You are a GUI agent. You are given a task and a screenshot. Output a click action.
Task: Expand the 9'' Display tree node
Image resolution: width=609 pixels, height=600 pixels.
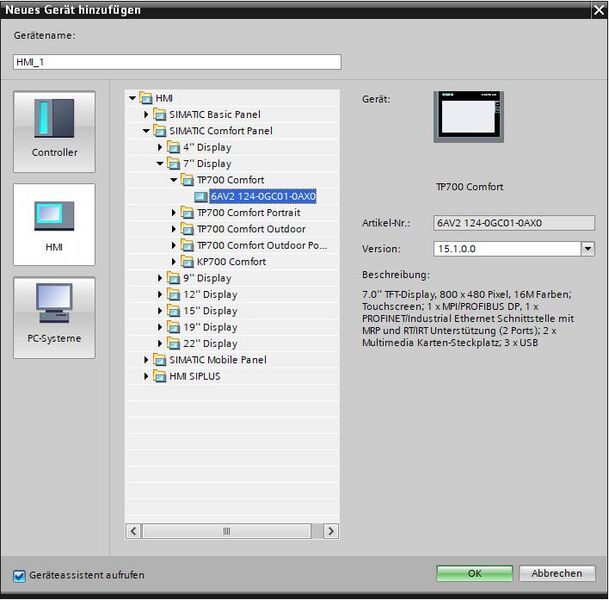(x=160, y=278)
